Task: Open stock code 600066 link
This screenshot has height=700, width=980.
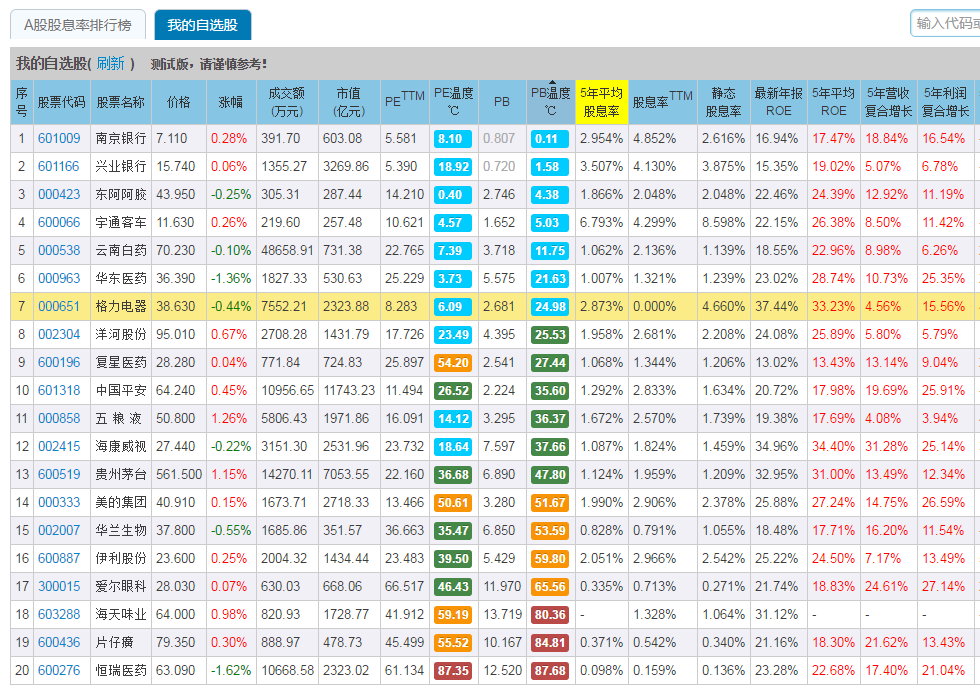Action: [x=59, y=222]
